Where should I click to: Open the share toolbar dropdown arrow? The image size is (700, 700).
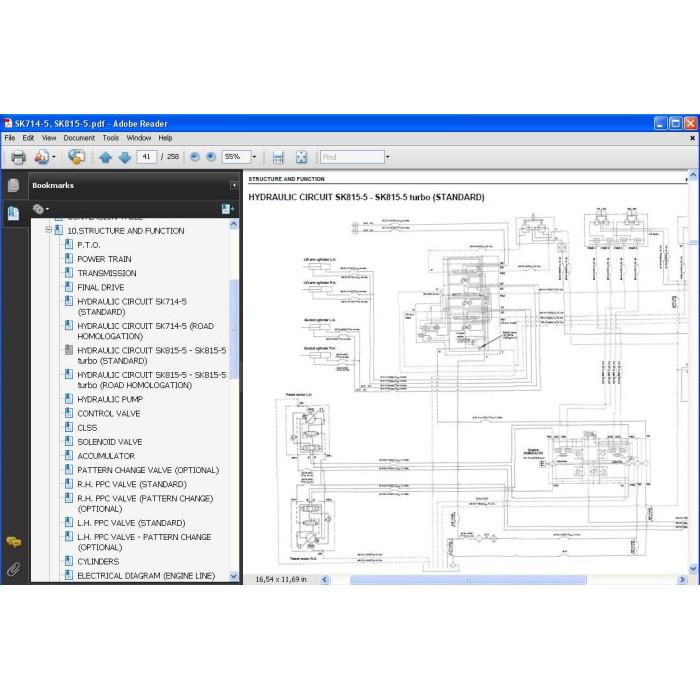54,157
